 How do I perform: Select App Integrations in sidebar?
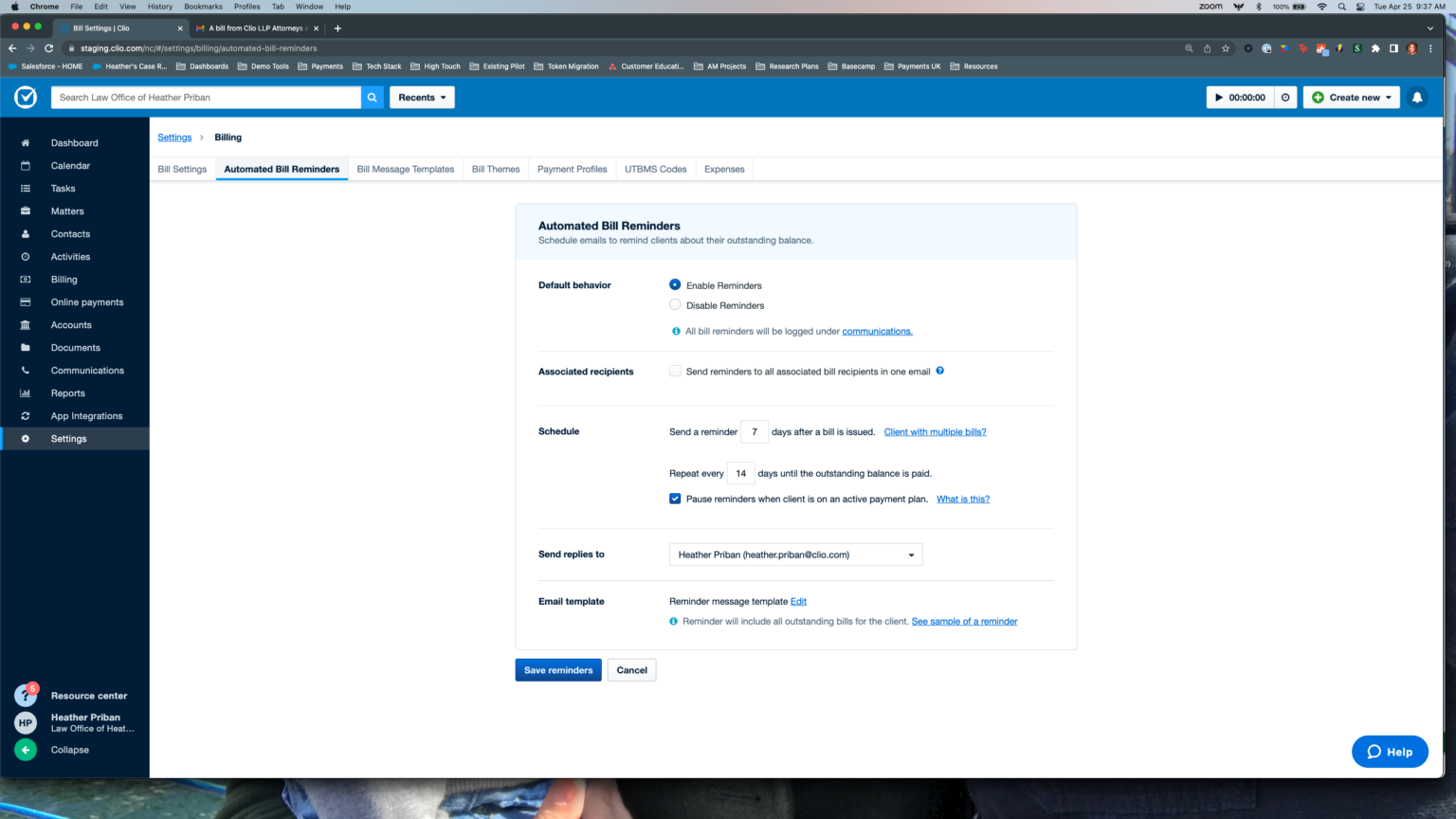86,415
